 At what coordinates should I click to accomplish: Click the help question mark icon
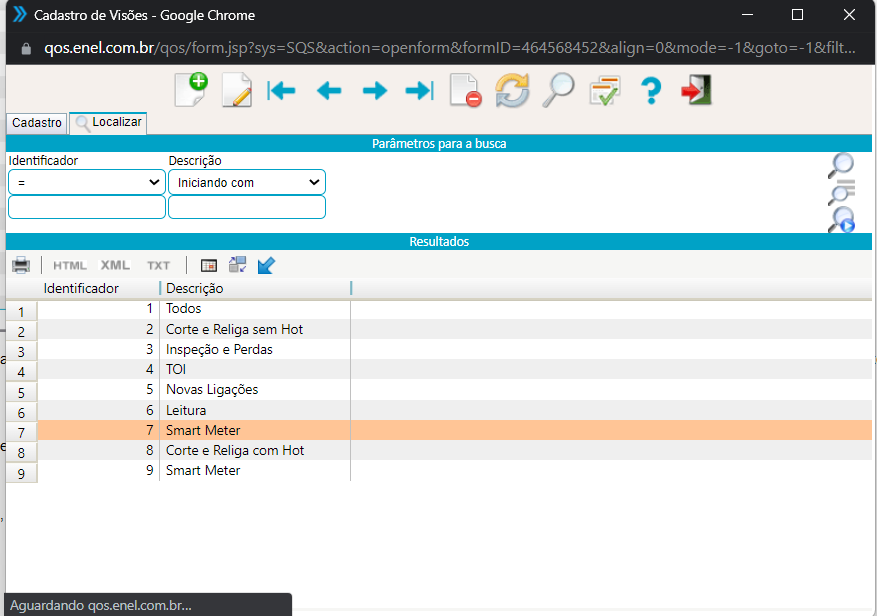point(651,91)
